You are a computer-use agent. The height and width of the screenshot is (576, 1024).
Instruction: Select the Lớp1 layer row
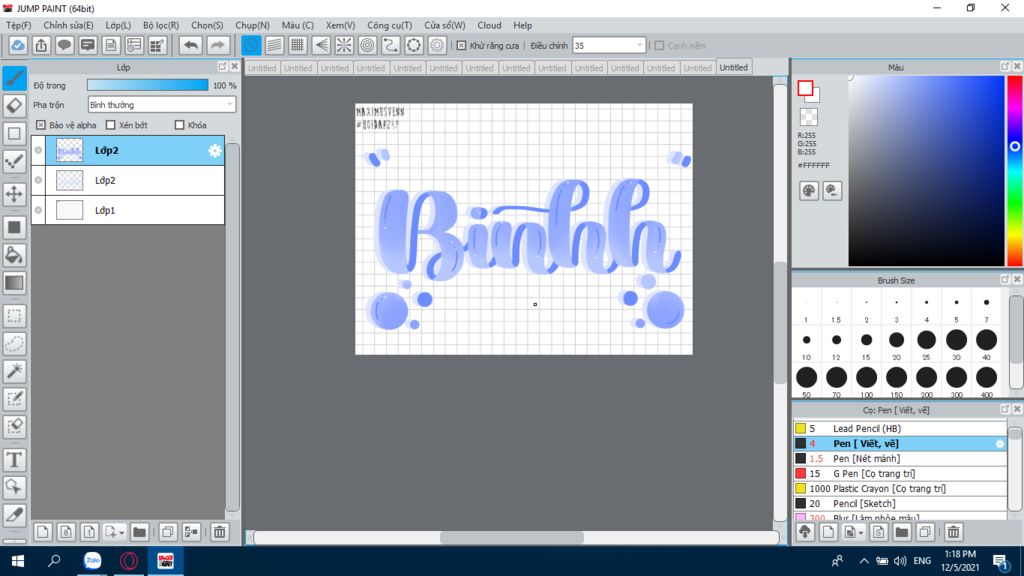[x=128, y=210]
